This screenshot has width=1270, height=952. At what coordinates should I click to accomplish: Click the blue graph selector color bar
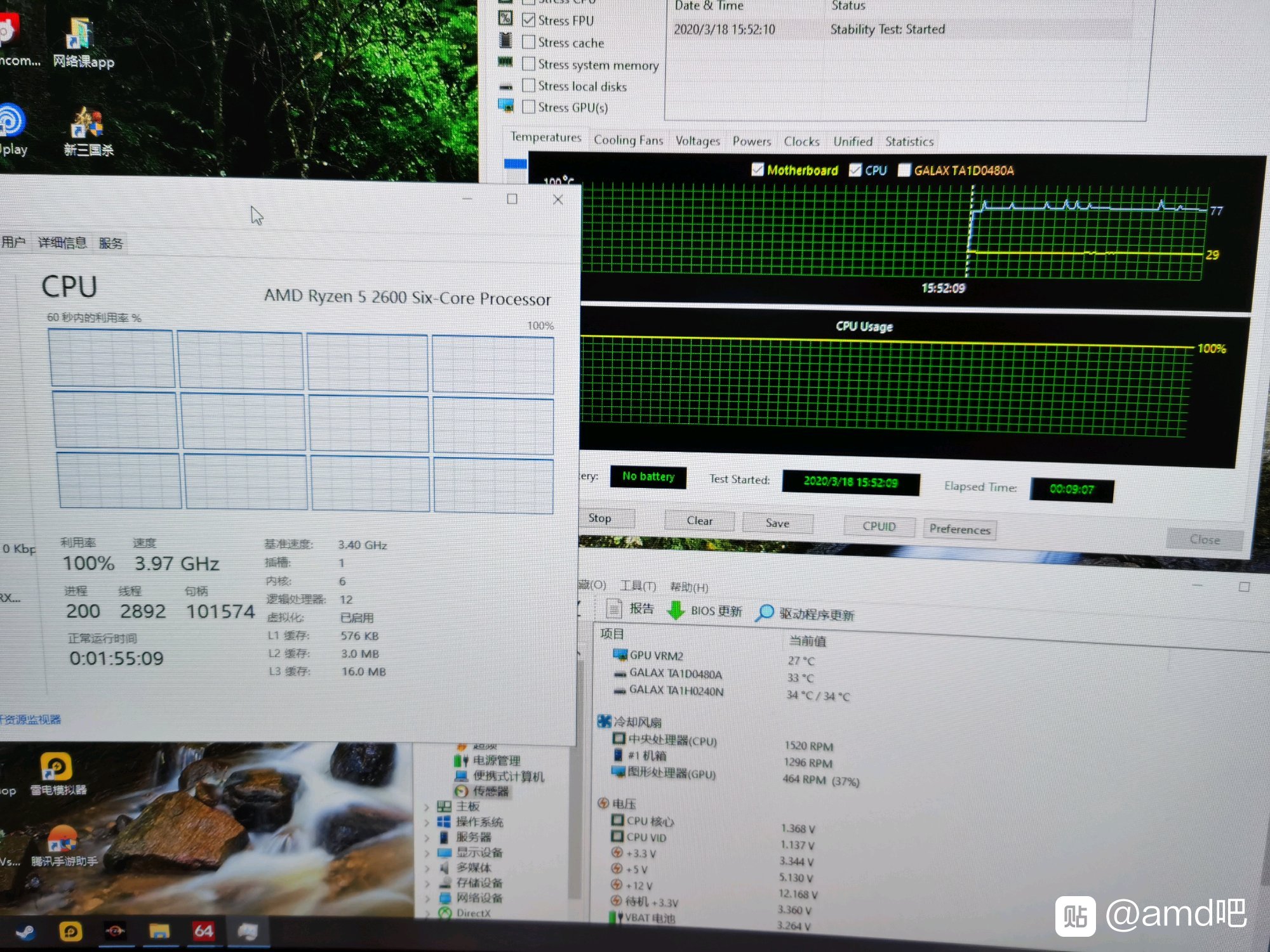[515, 163]
